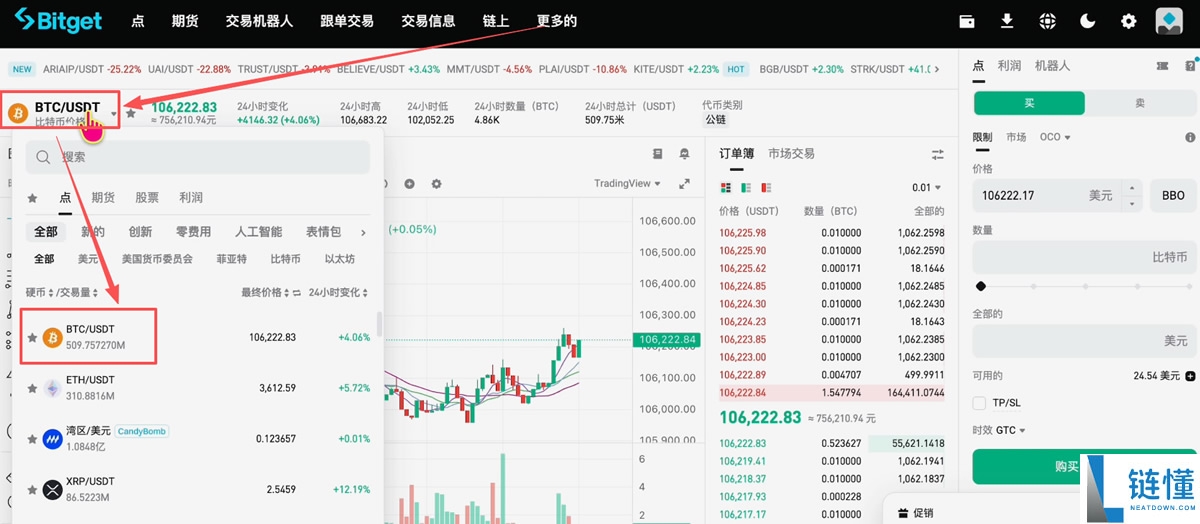Switch to Sell (卖) side toggle
Screen dimensions: 1200x524
tap(1140, 103)
